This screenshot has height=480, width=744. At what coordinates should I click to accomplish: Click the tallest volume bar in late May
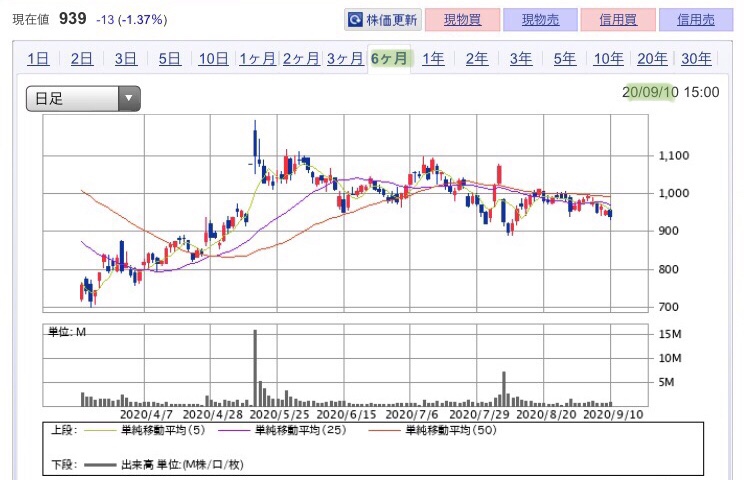(x=255, y=368)
